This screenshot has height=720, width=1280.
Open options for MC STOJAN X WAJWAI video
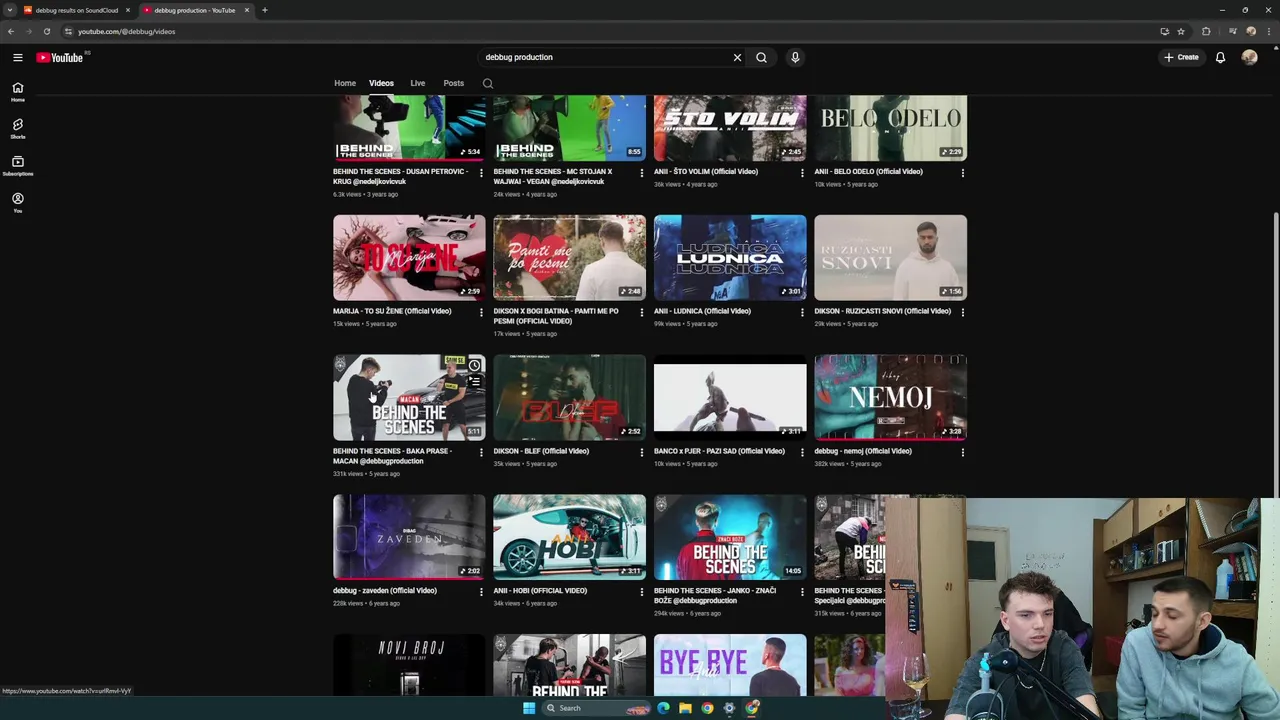pyautogui.click(x=642, y=173)
